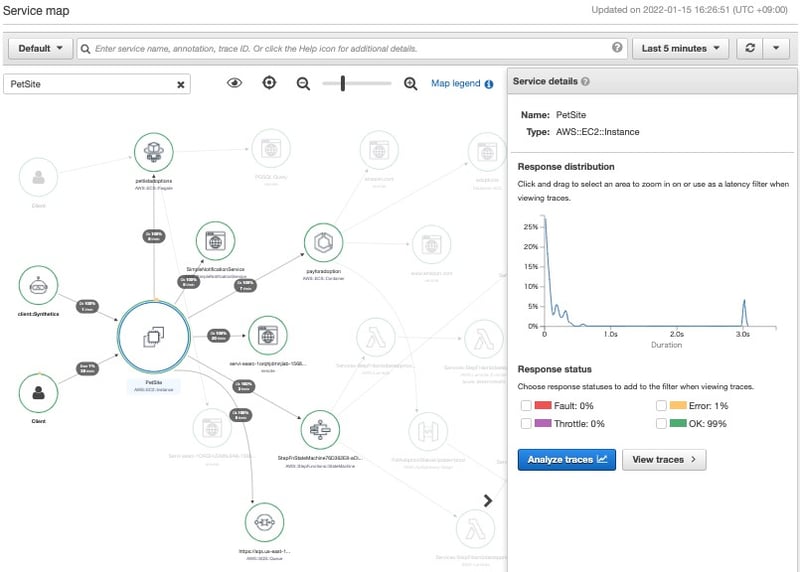Click the edge label between PetSite and petlistadoptions

tap(154, 236)
